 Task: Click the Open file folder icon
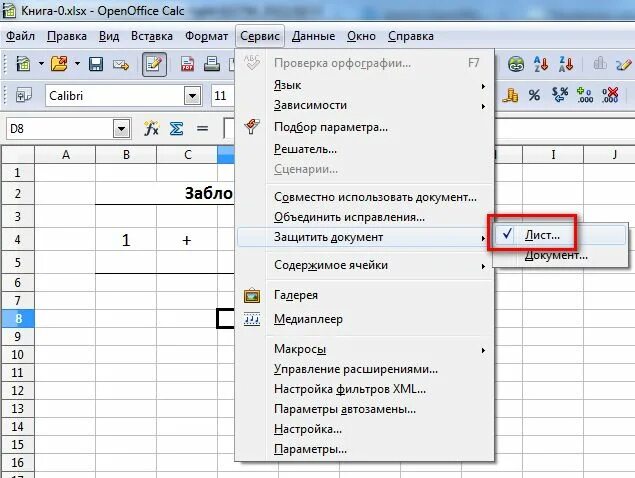(60, 64)
